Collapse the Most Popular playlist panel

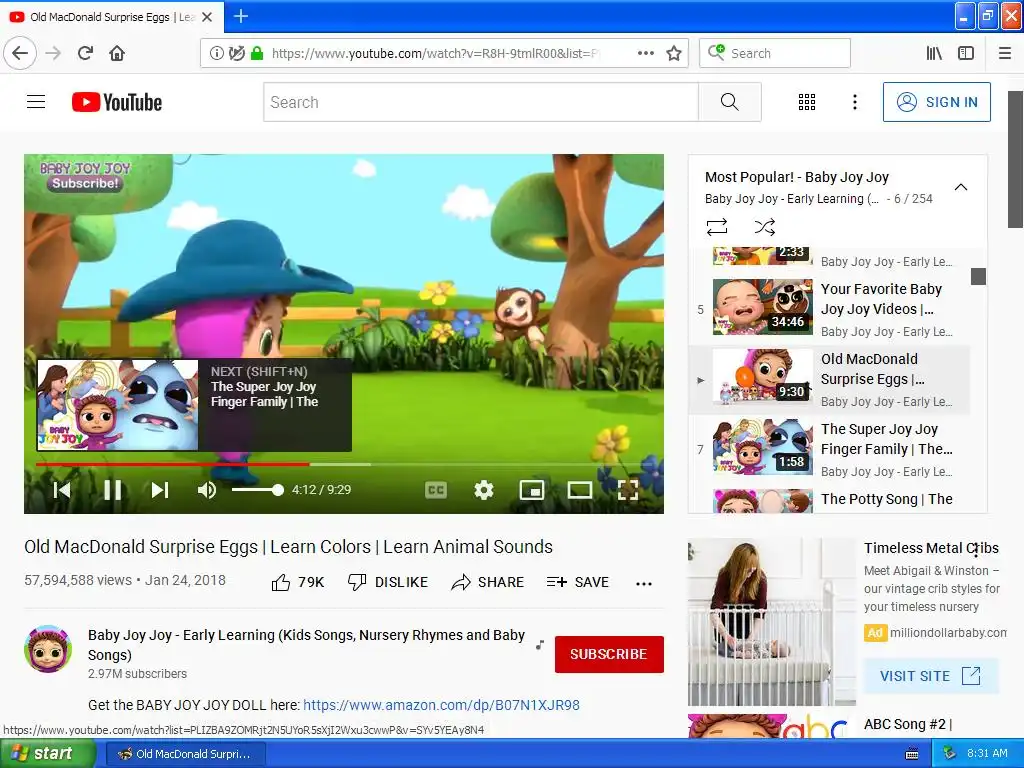tap(961, 187)
